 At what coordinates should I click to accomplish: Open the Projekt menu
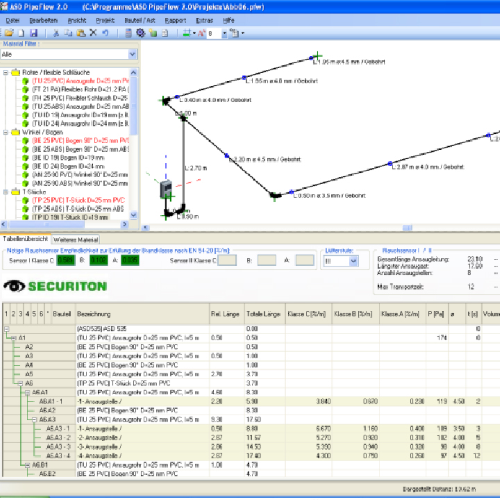[x=105, y=21]
